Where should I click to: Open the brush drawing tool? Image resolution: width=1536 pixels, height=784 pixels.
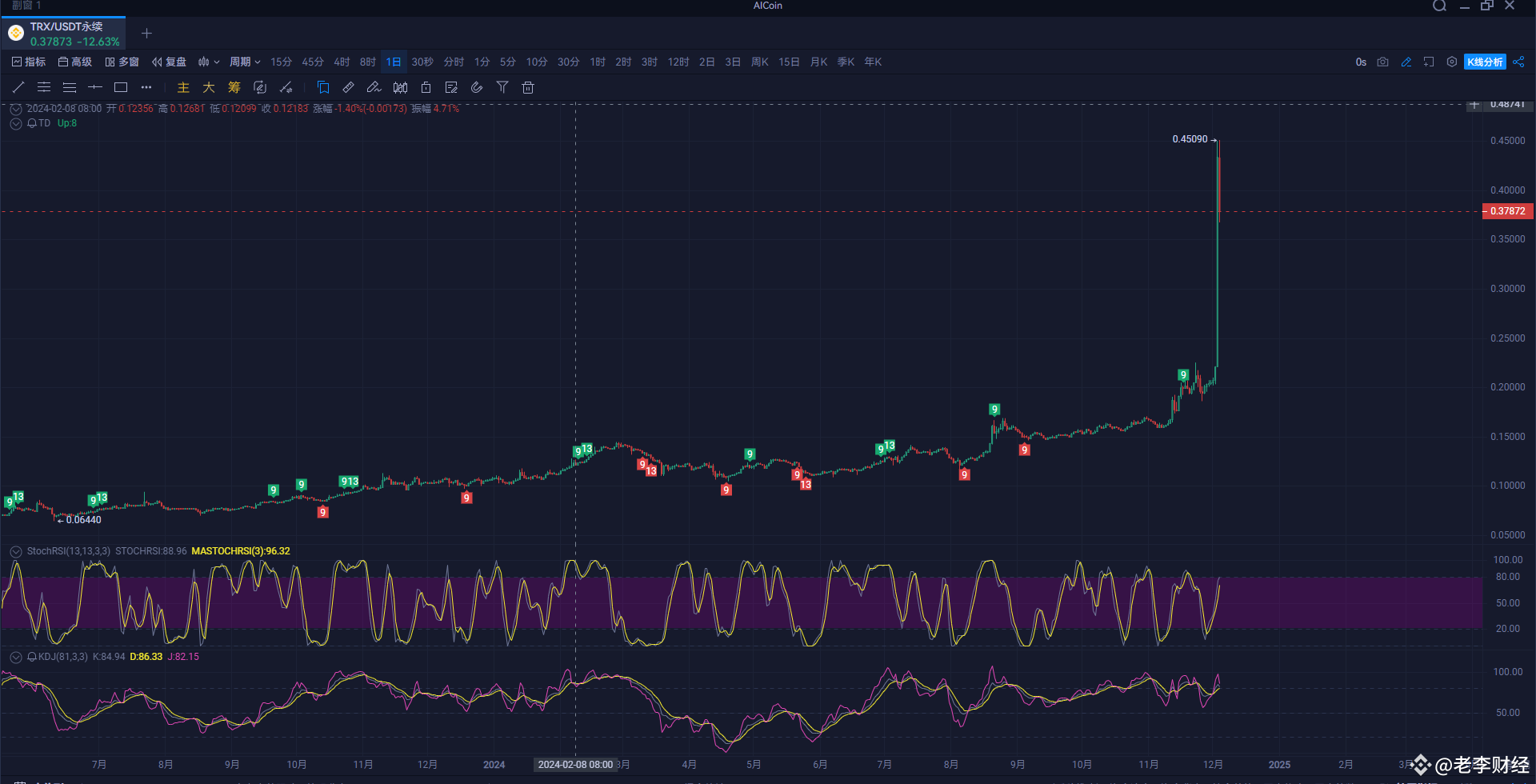[374, 87]
